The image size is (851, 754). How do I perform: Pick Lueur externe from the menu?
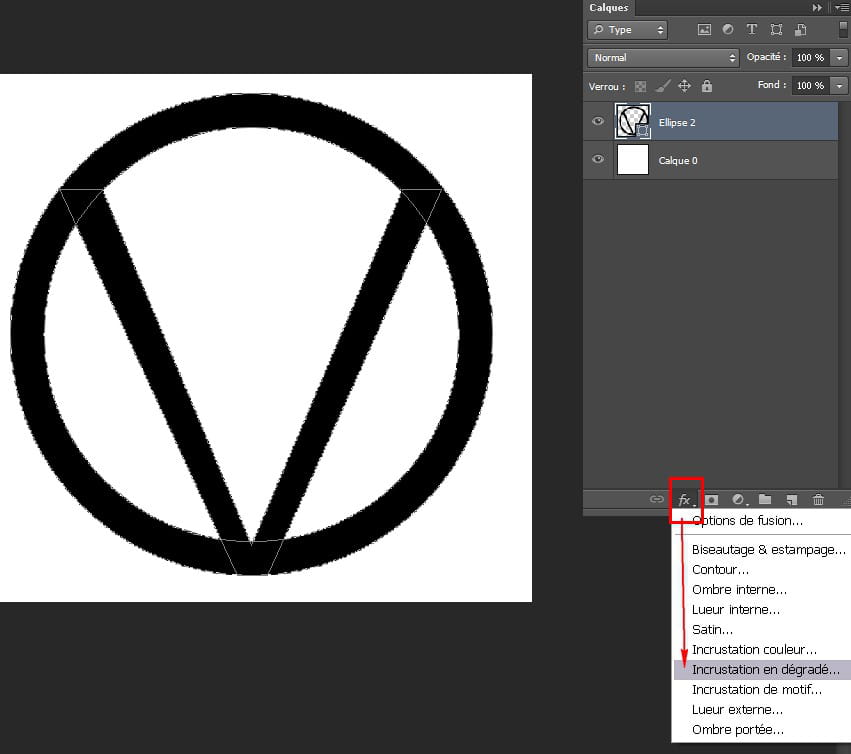pyautogui.click(x=763, y=710)
